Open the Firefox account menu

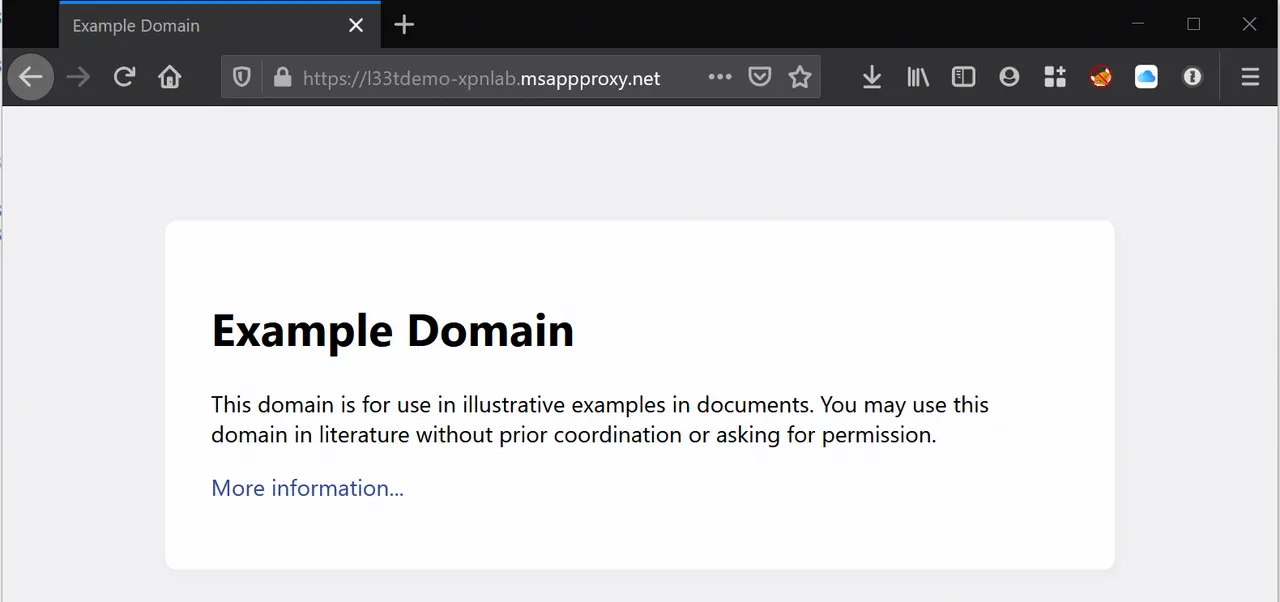click(x=1009, y=77)
